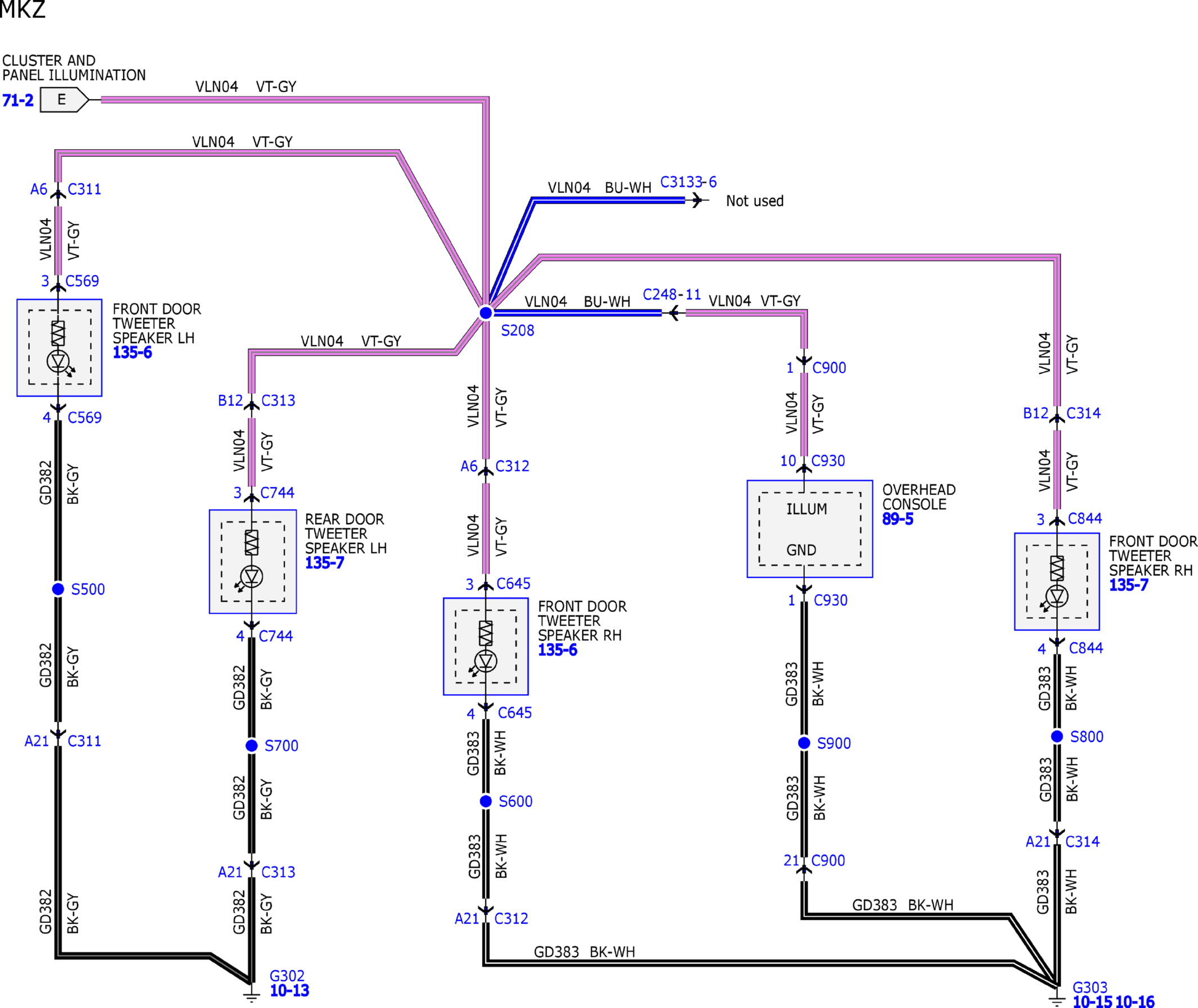Image resolution: width=1198 pixels, height=1008 pixels.
Task: Click the "MKZ" title text
Action: pyautogui.click(x=22, y=10)
